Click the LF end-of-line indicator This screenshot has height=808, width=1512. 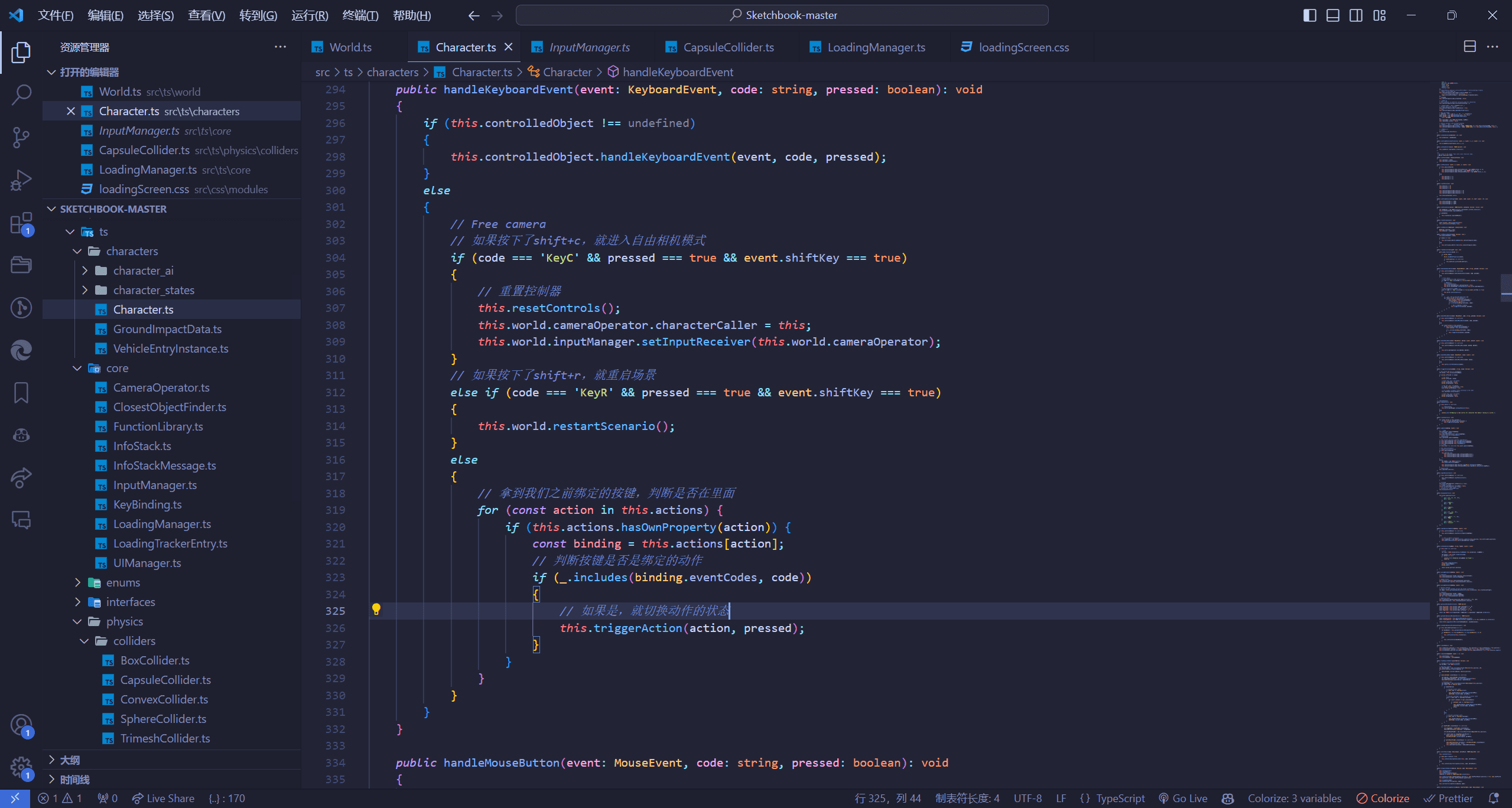tap(1061, 798)
